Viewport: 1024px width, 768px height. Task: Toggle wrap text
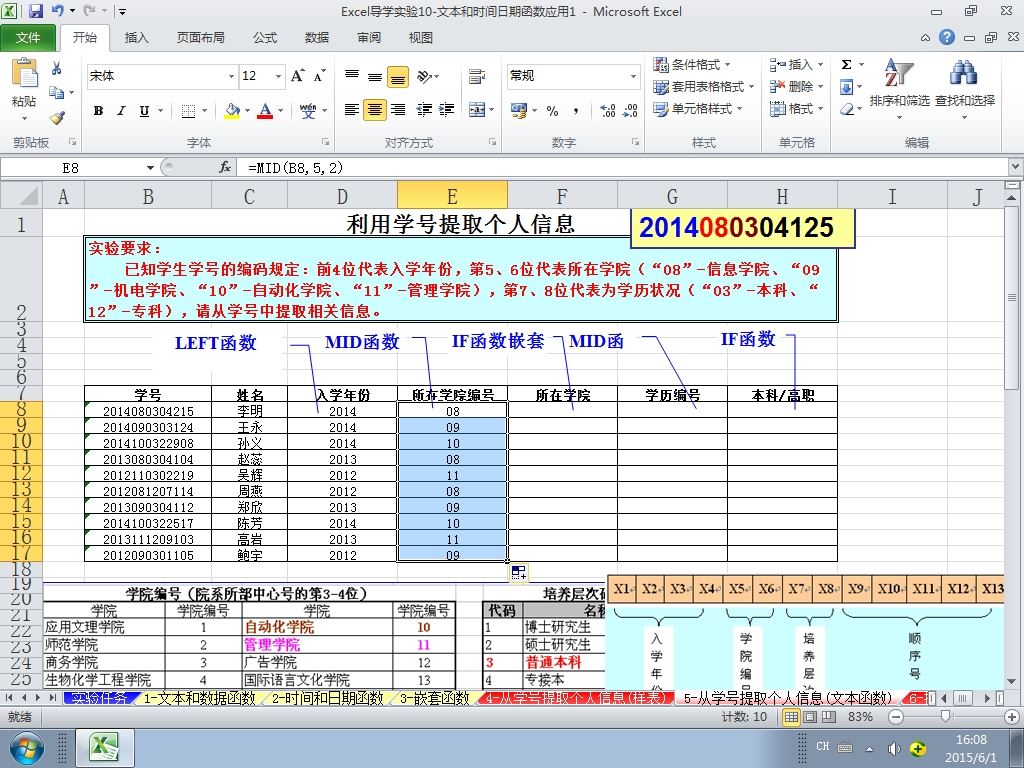pyautogui.click(x=477, y=76)
